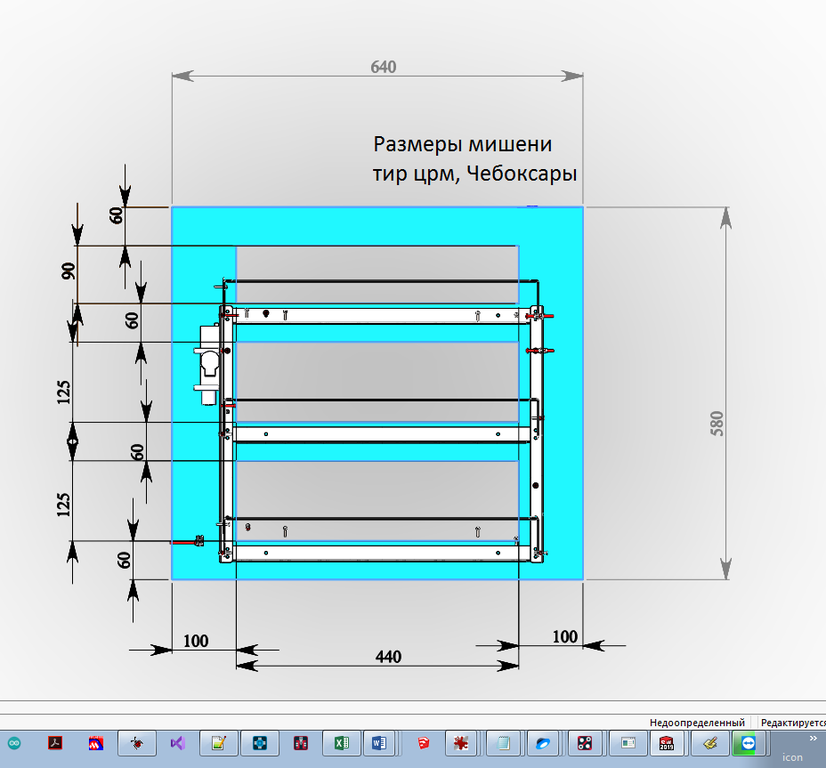
Task: Select the bottom-right 100 dimension
Action: tap(565, 637)
